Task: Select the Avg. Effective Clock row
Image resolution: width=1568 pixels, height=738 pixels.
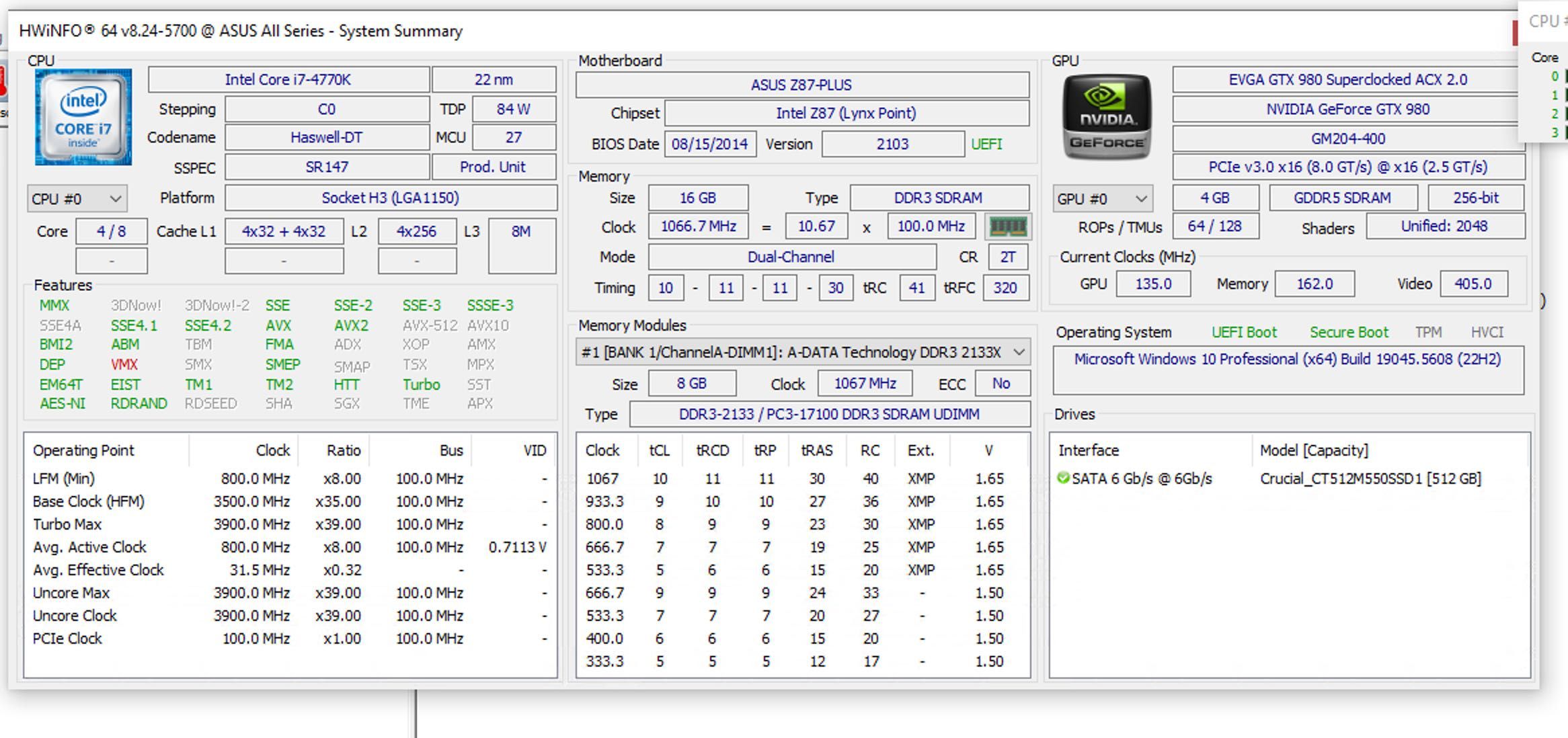Action: pyautogui.click(x=290, y=570)
